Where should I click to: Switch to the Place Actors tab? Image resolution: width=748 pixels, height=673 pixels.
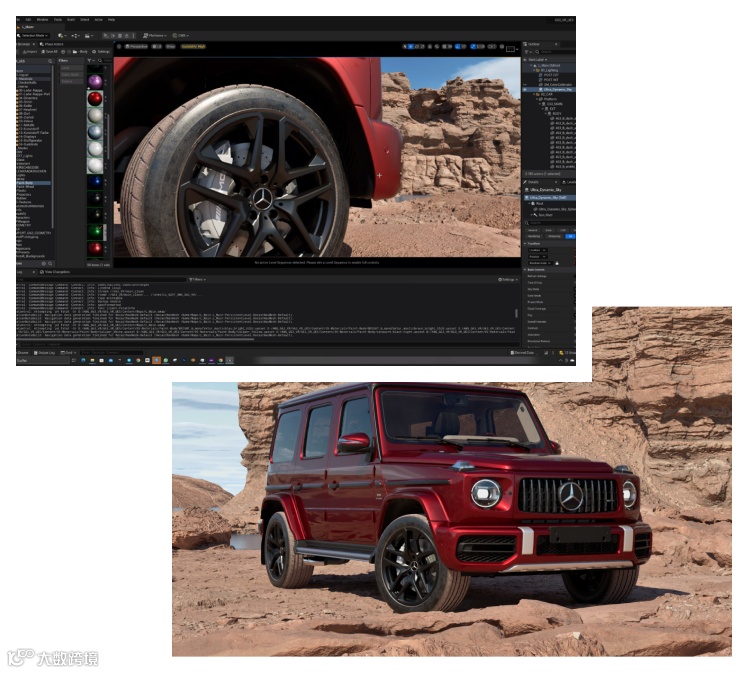52,44
